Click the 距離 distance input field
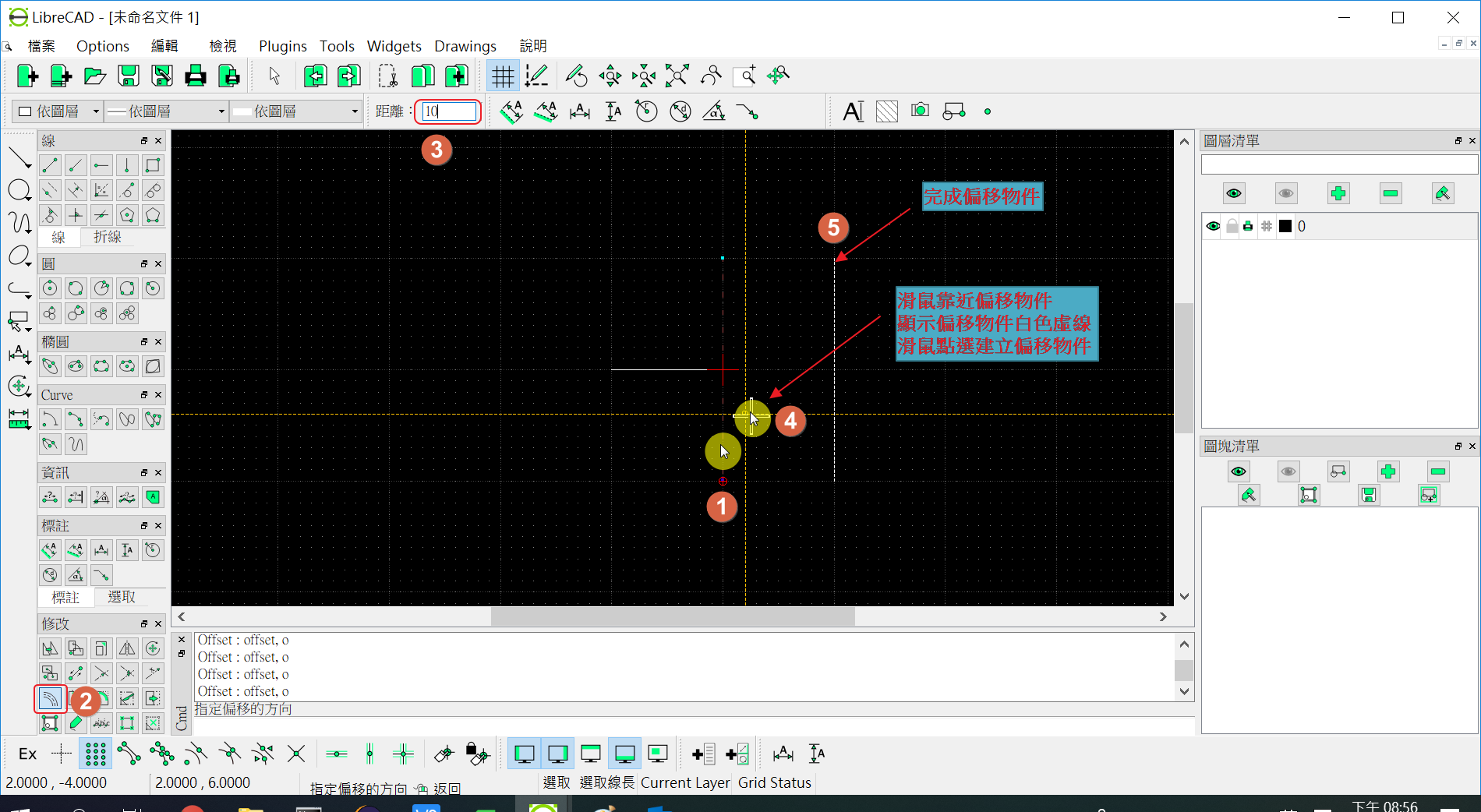This screenshot has width=1481, height=812. click(448, 111)
